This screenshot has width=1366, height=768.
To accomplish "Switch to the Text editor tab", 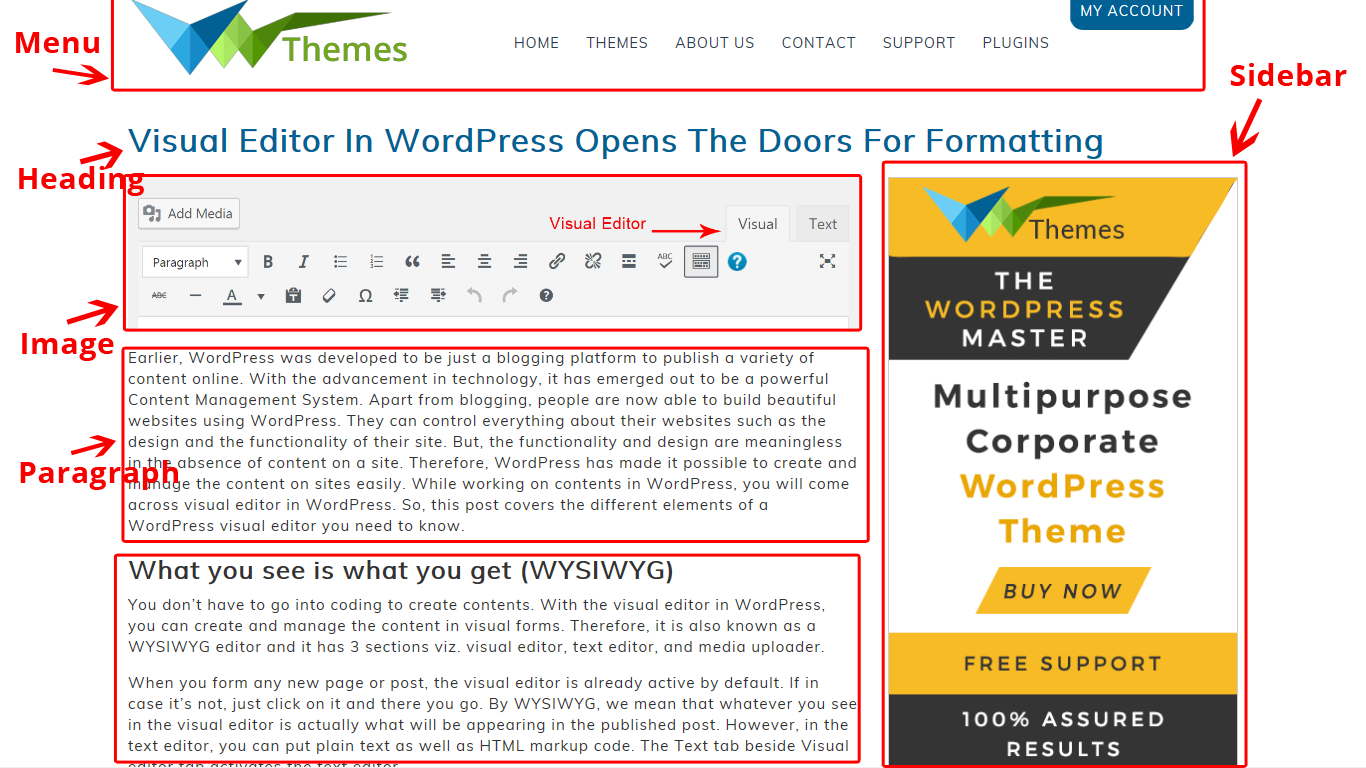I will point(823,224).
